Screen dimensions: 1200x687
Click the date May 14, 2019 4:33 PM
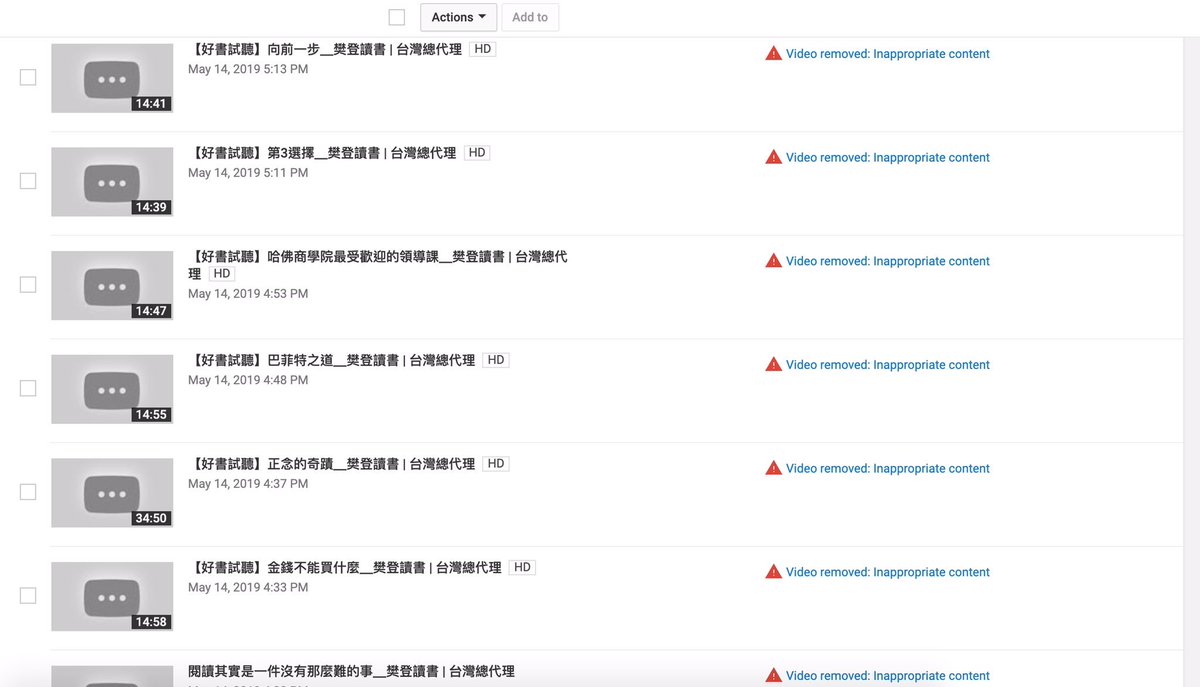point(248,588)
